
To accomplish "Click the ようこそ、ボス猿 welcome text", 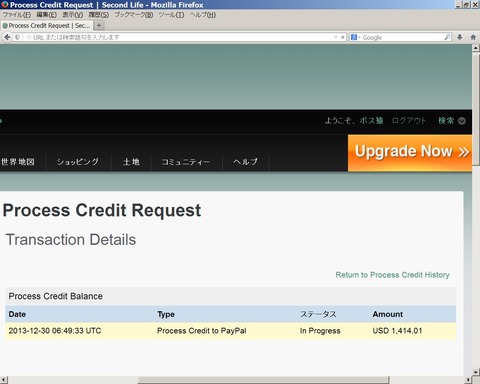I will click(354, 121).
